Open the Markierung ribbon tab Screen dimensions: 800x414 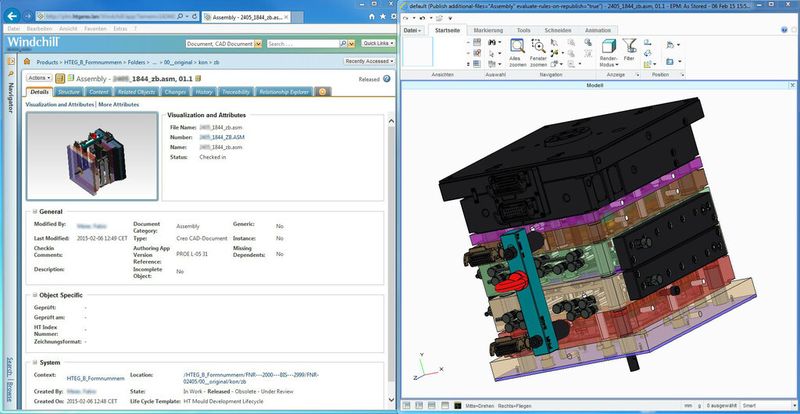click(x=488, y=31)
